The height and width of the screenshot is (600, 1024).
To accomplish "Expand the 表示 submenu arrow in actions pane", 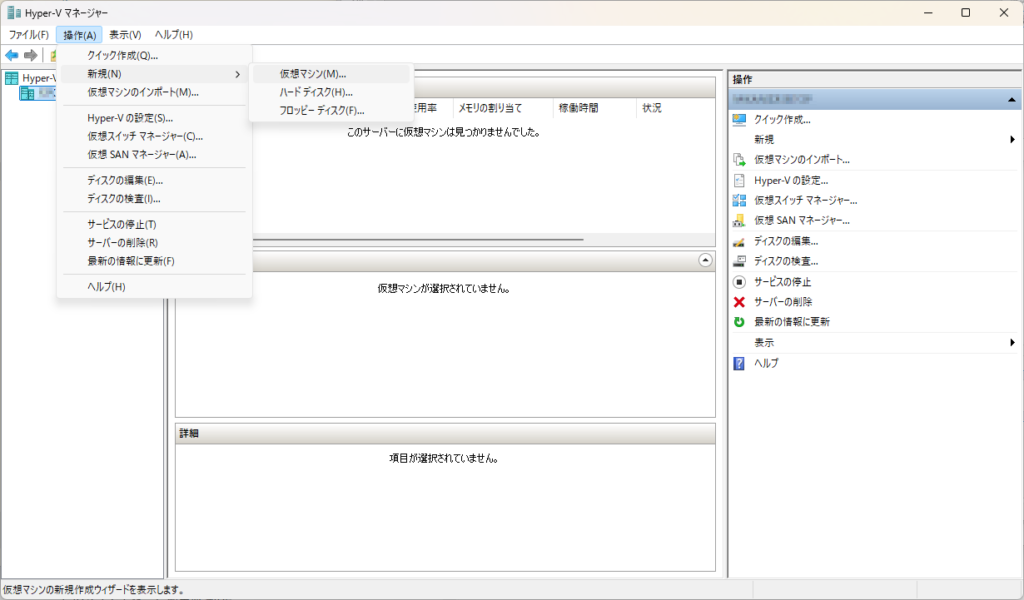I will coord(1013,343).
